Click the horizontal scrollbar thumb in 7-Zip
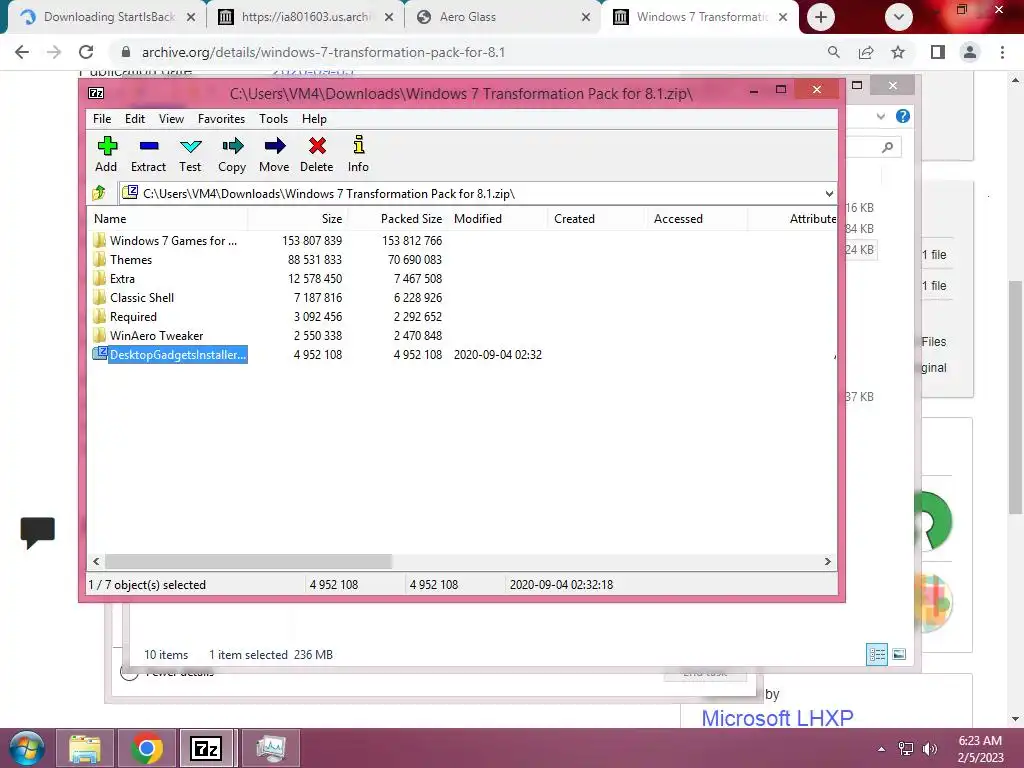Viewport: 1024px width, 768px height. (249, 561)
